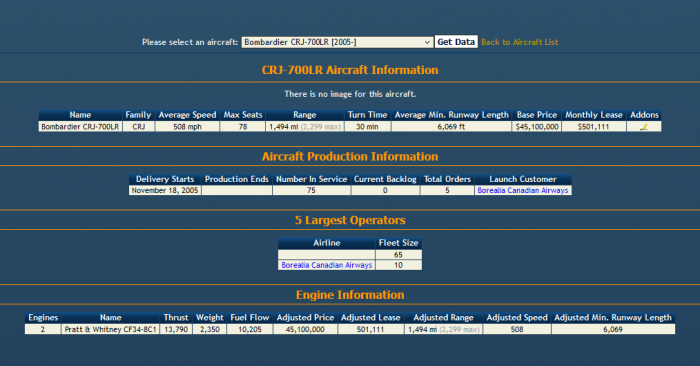Click the Adjusted Range column header
This screenshot has height=366, width=700.
point(443,318)
